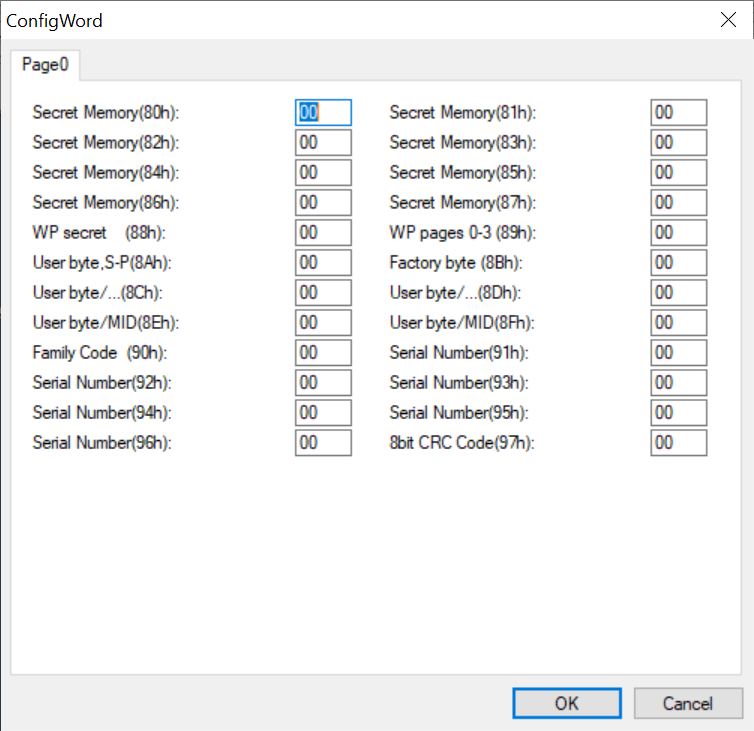Click the User byte,S-P(8Ah) input
Image resolution: width=754 pixels, height=731 pixels.
click(323, 263)
